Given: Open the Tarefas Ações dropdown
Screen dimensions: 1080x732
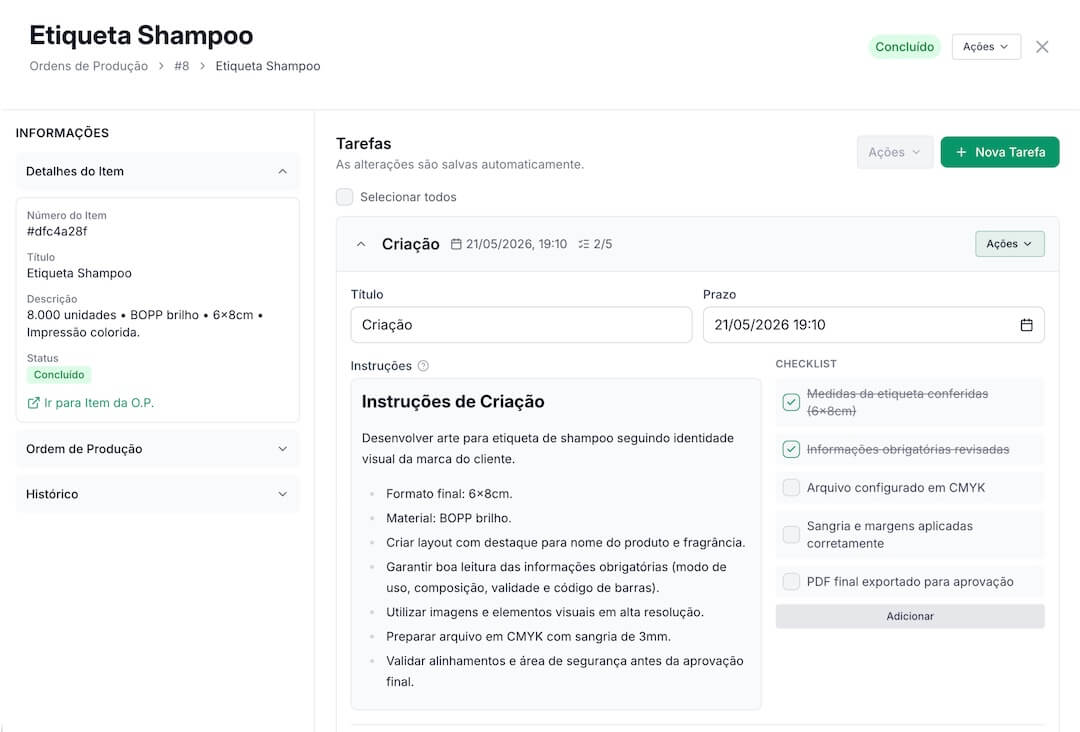Looking at the screenshot, I should point(894,152).
